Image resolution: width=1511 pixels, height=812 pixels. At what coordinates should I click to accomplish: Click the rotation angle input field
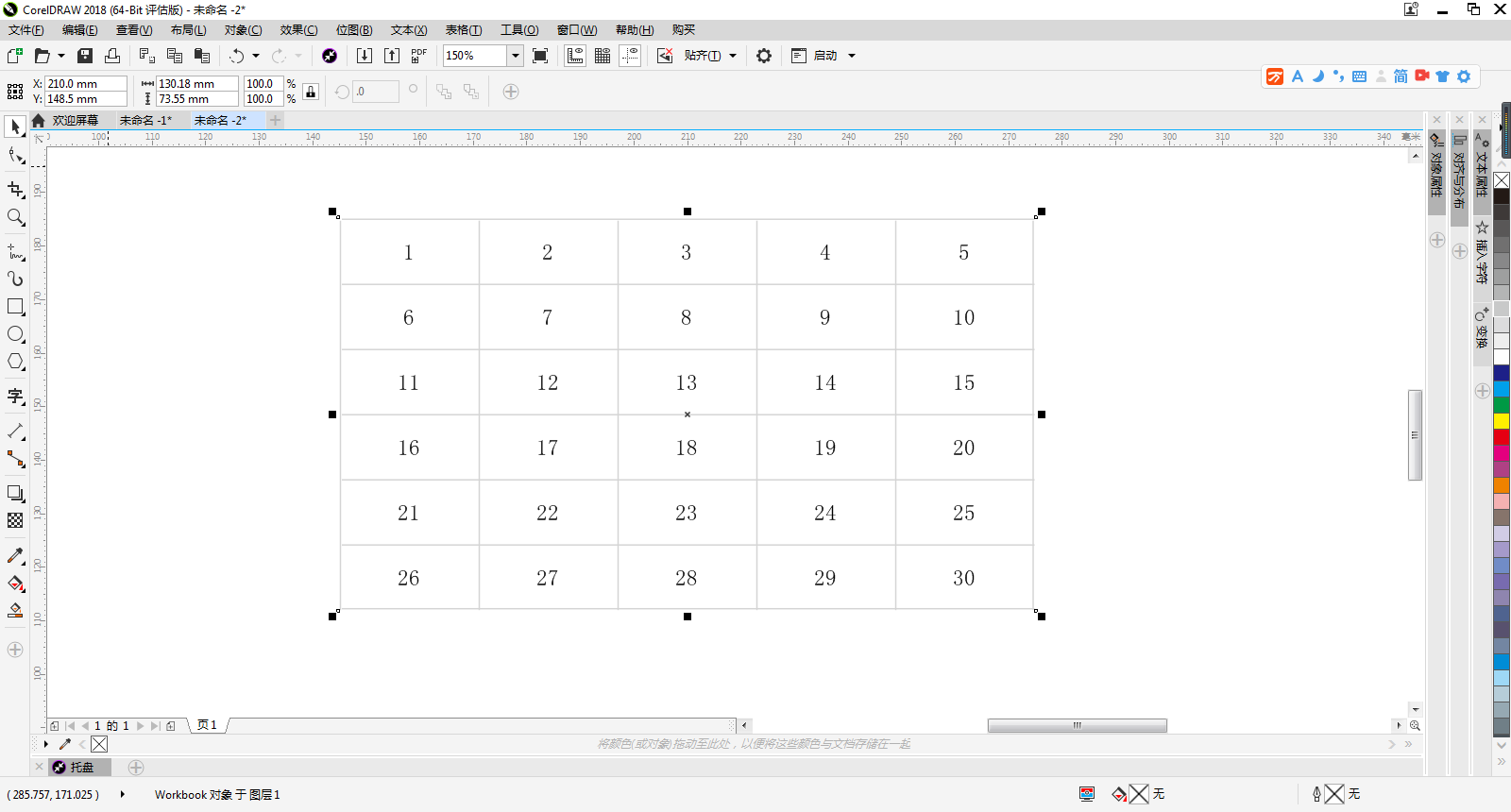click(376, 92)
